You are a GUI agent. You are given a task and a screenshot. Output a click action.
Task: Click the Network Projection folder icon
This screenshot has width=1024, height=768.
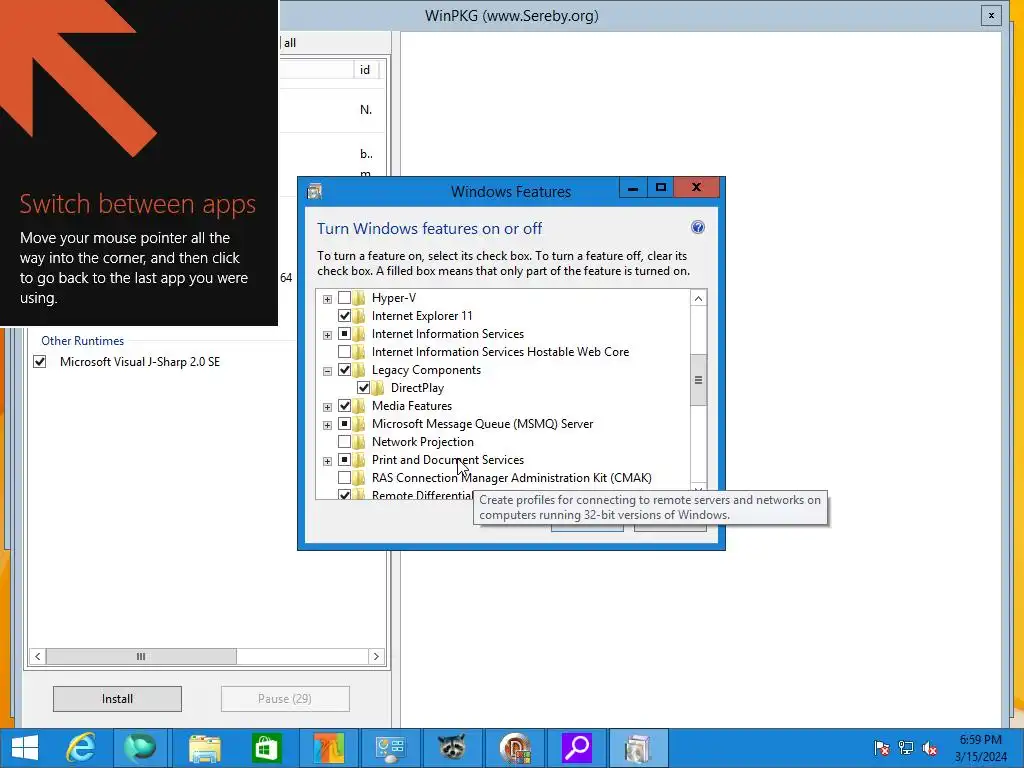(360, 442)
